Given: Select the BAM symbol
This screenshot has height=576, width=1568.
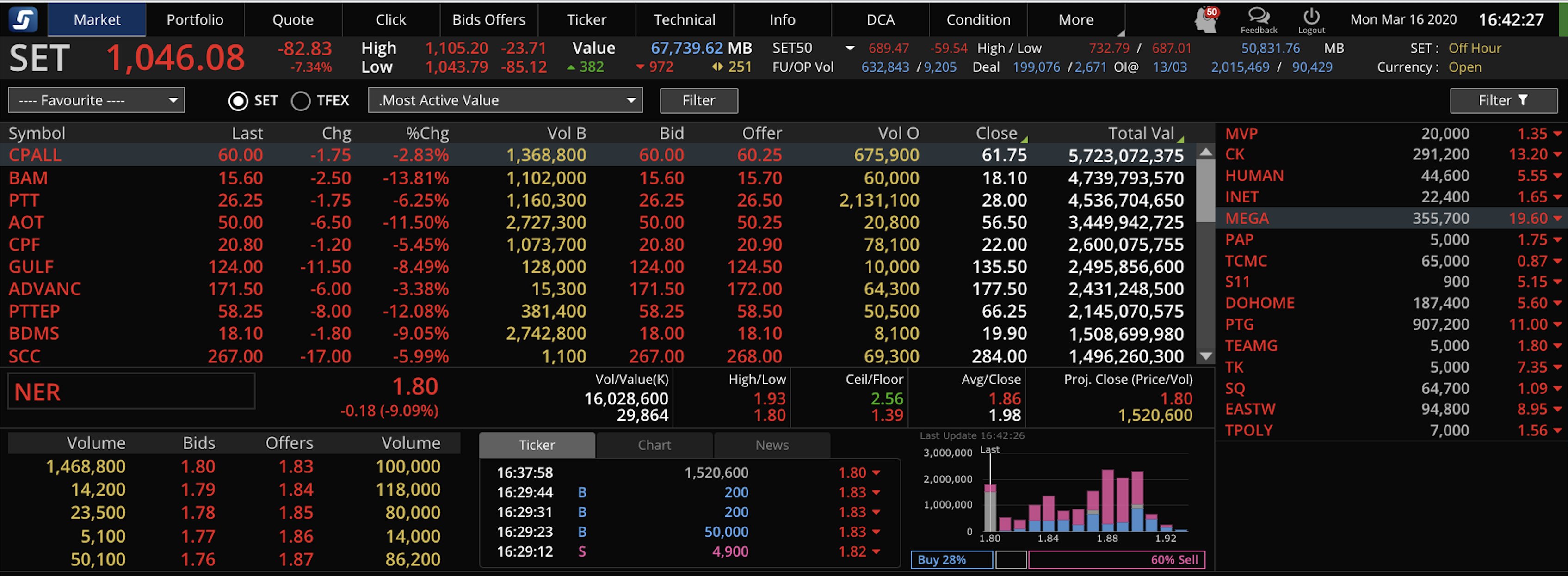Looking at the screenshot, I should coord(28,178).
